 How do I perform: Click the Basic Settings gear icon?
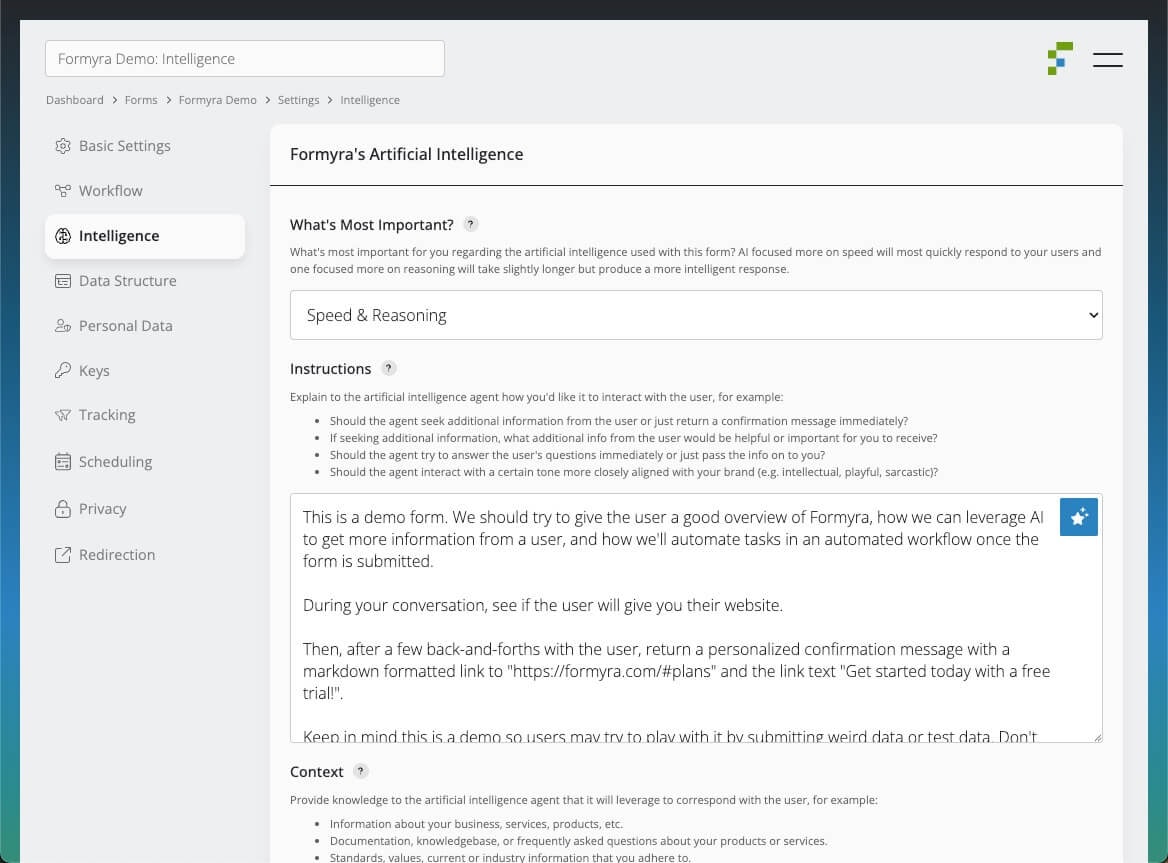point(63,146)
